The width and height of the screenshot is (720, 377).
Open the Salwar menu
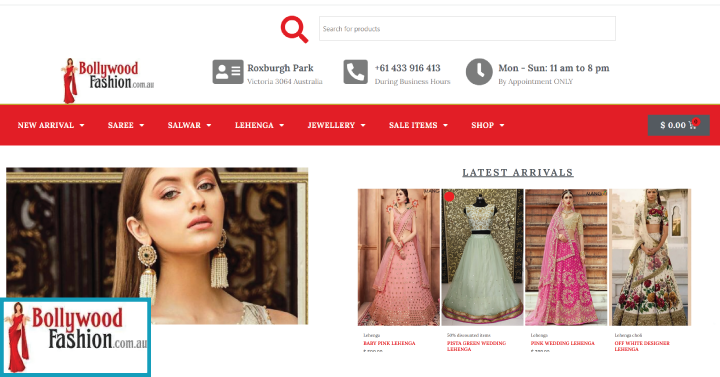(x=184, y=125)
